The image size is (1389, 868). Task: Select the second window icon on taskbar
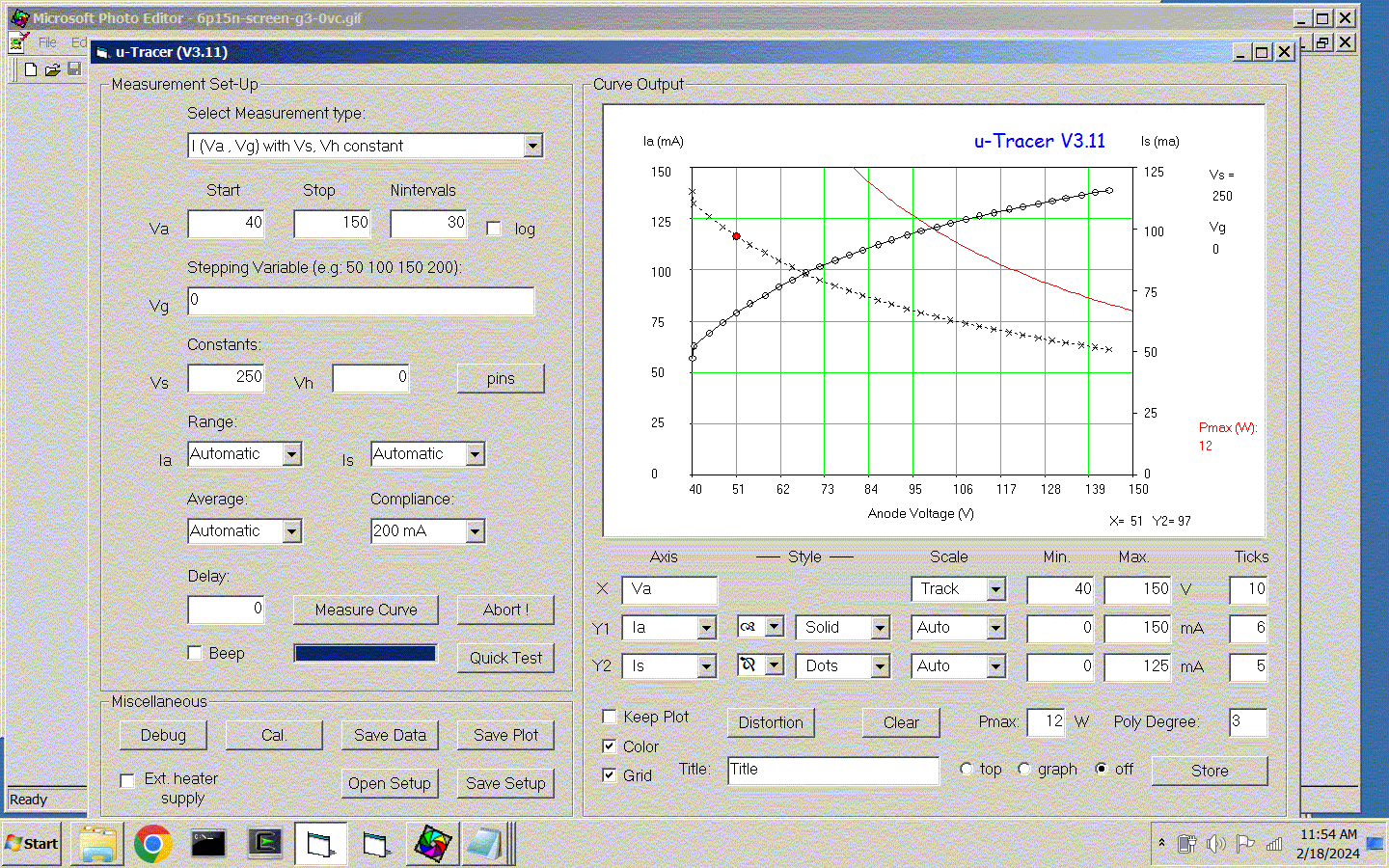[x=376, y=844]
